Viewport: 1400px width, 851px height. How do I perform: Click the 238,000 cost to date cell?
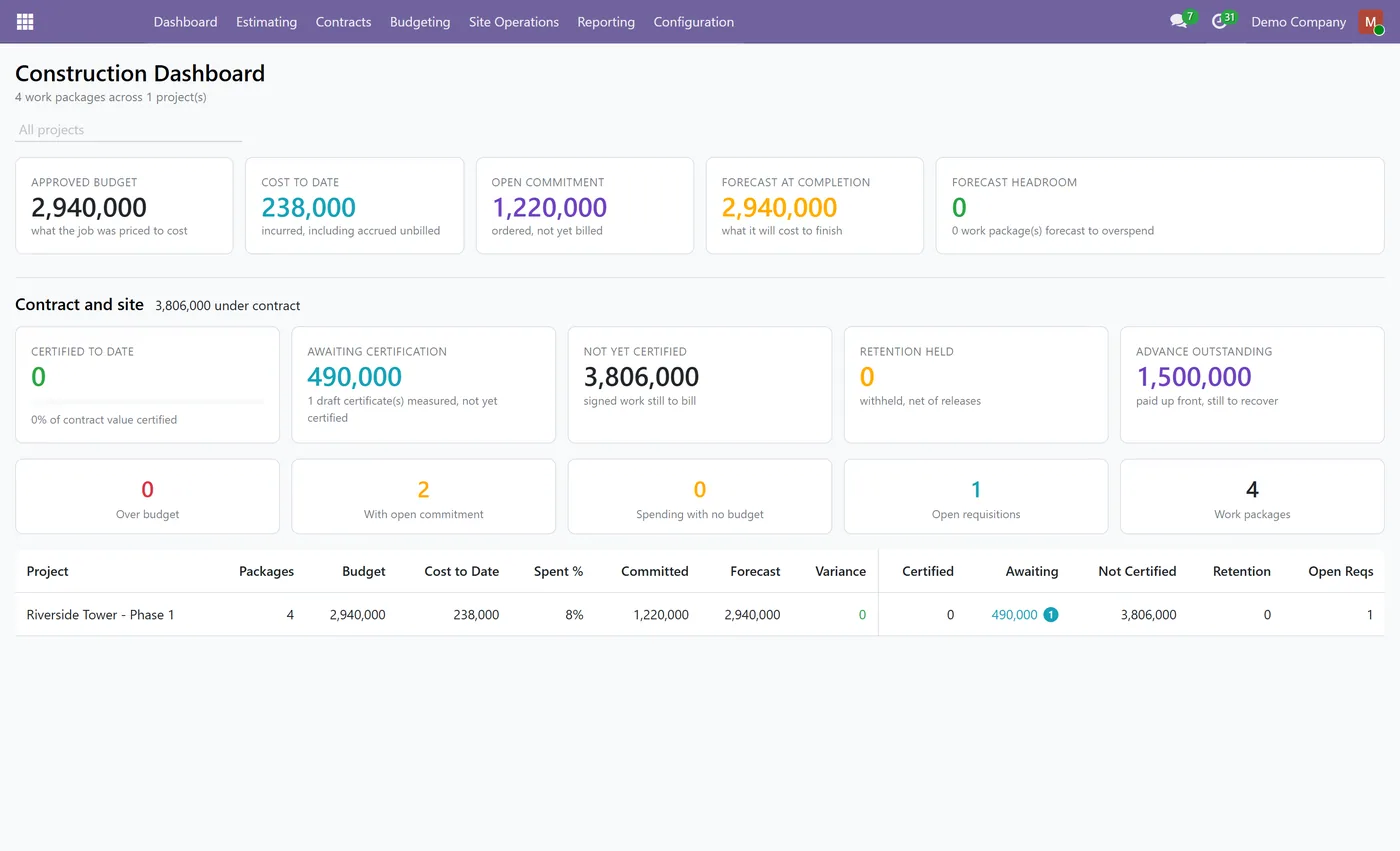[x=476, y=615]
